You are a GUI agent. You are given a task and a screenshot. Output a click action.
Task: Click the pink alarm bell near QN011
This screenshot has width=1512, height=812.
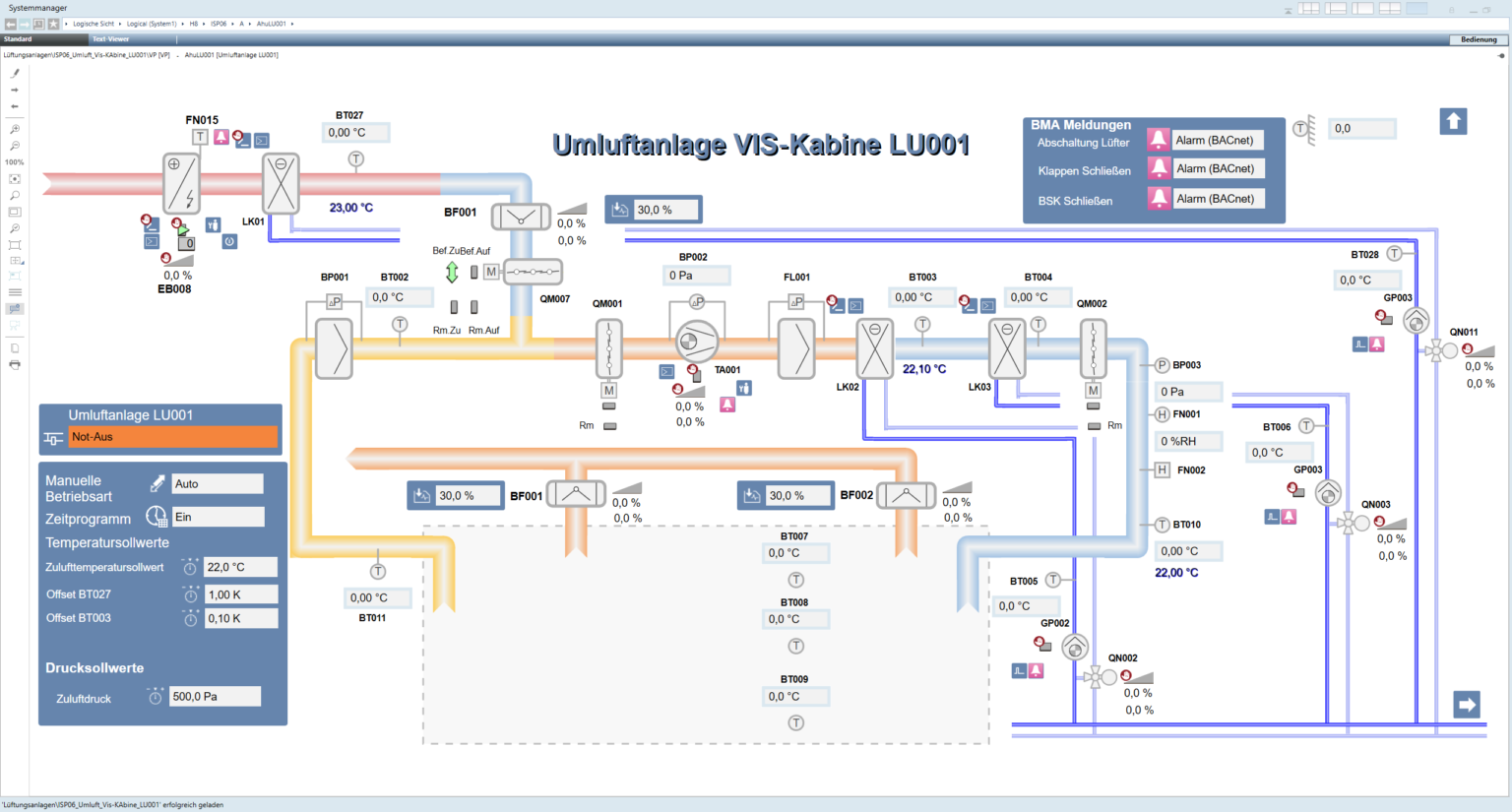click(1375, 344)
